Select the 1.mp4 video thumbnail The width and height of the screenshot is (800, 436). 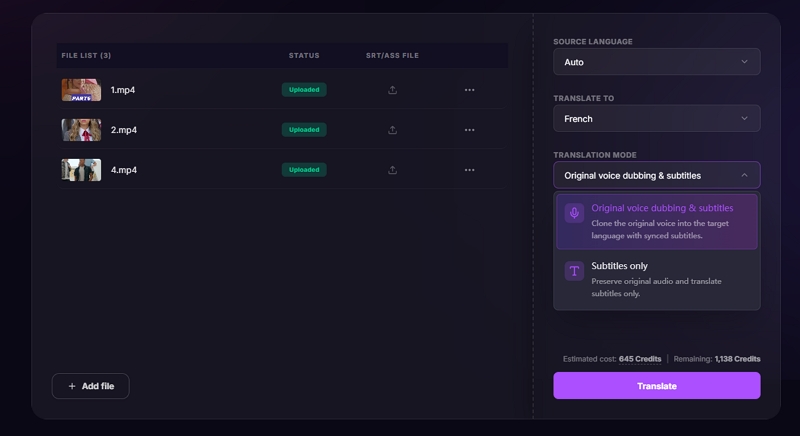click(81, 90)
